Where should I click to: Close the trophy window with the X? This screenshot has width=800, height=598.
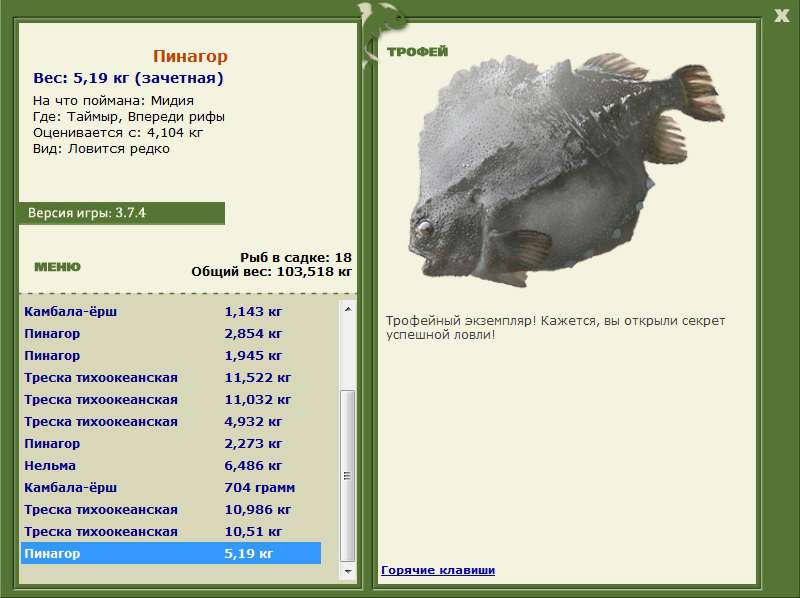click(x=781, y=14)
